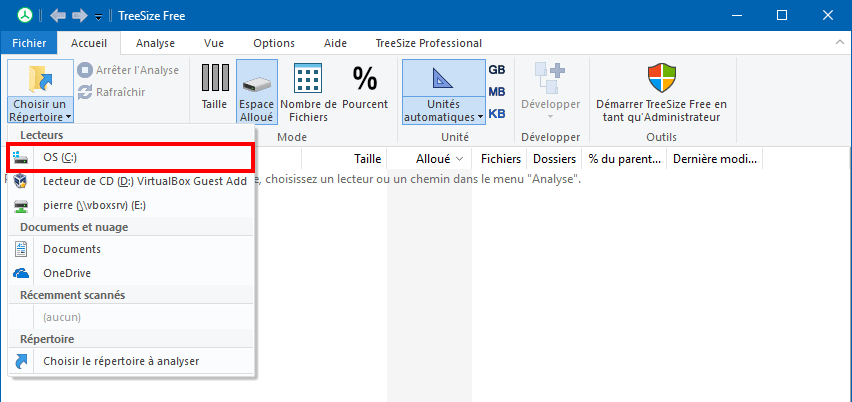Click the Documents file icon

[x=21, y=249]
